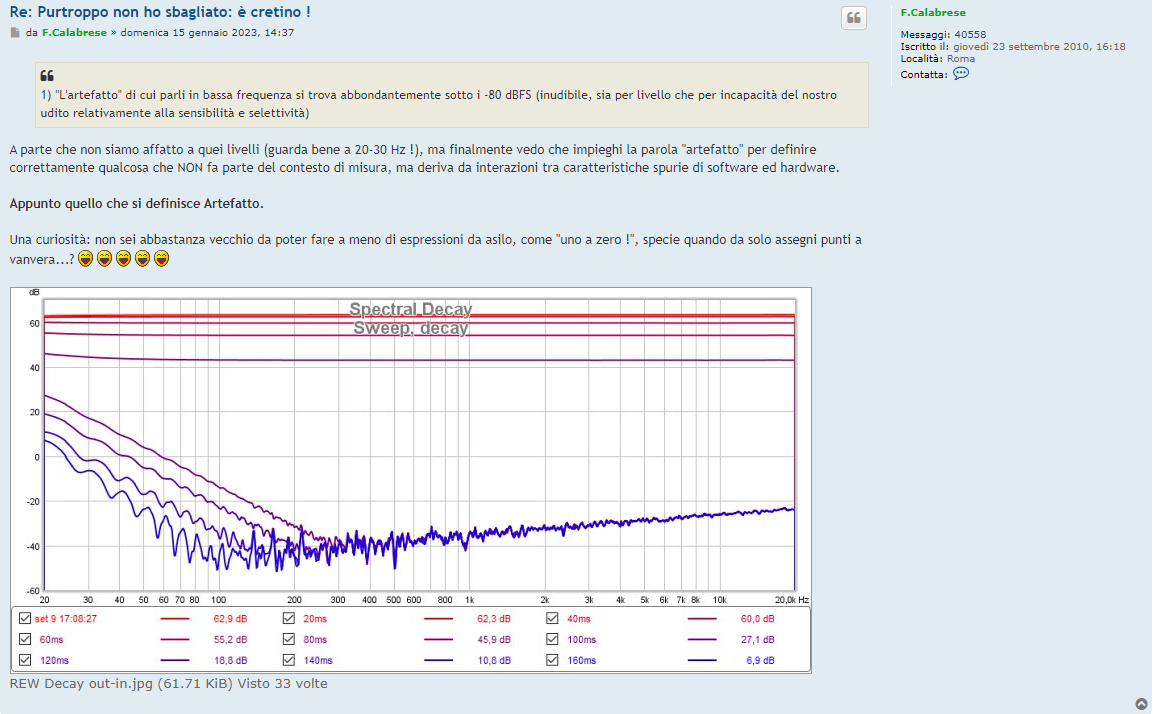This screenshot has width=1157, height=714.
Task: Click the first laughing emoji after 'vanvera...?'
Action: (86, 259)
